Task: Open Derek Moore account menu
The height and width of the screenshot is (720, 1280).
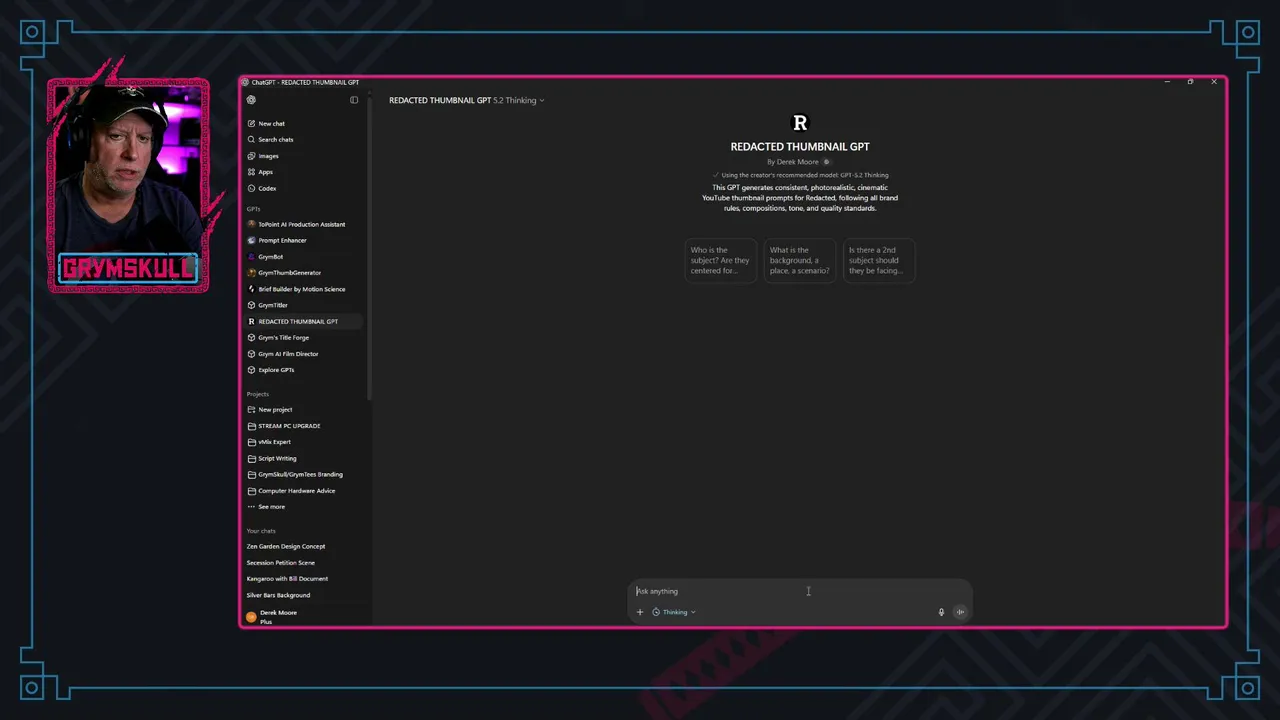Action: pos(303,616)
